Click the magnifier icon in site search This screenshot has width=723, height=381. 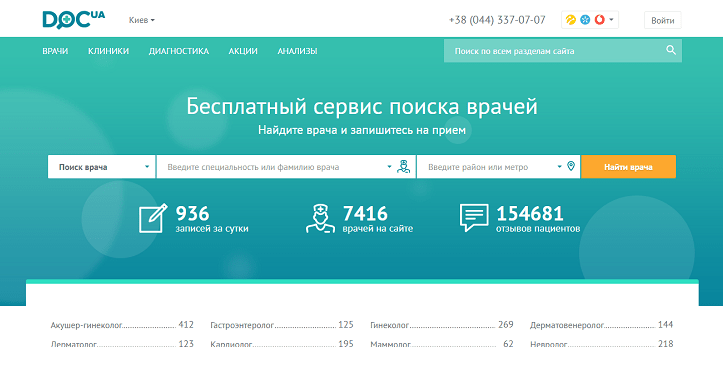[x=671, y=50]
